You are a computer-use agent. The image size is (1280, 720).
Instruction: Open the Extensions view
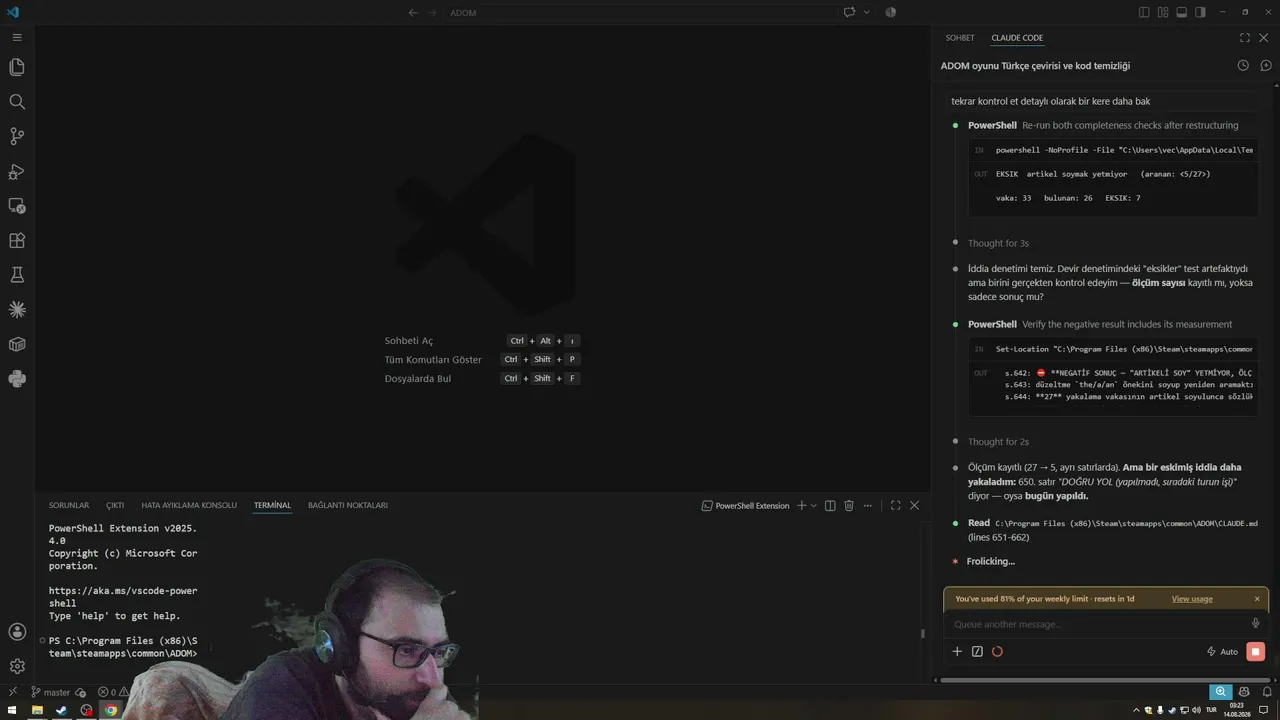point(17,241)
